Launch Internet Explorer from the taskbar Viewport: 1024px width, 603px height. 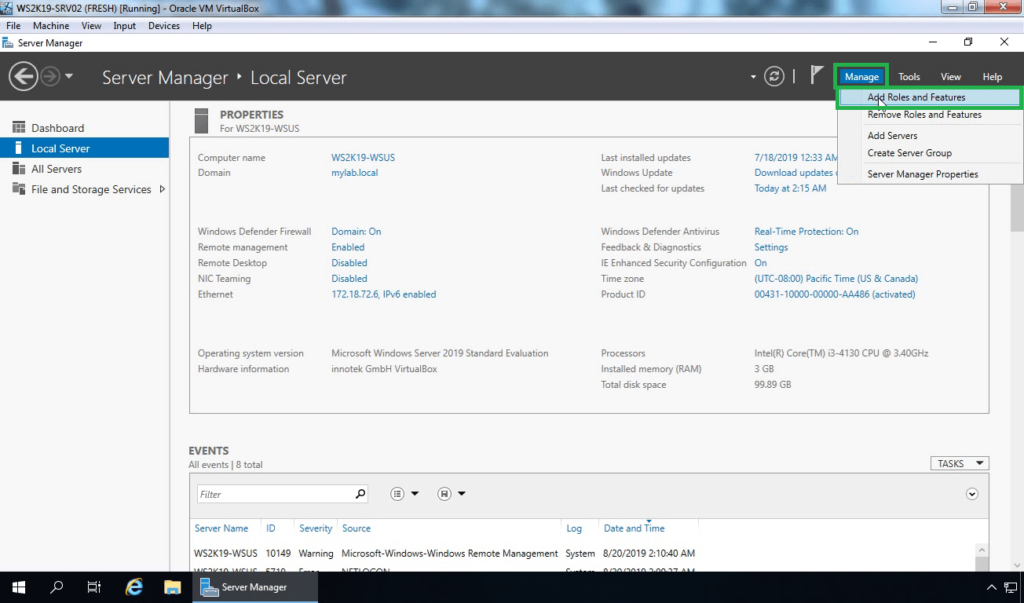(134, 587)
